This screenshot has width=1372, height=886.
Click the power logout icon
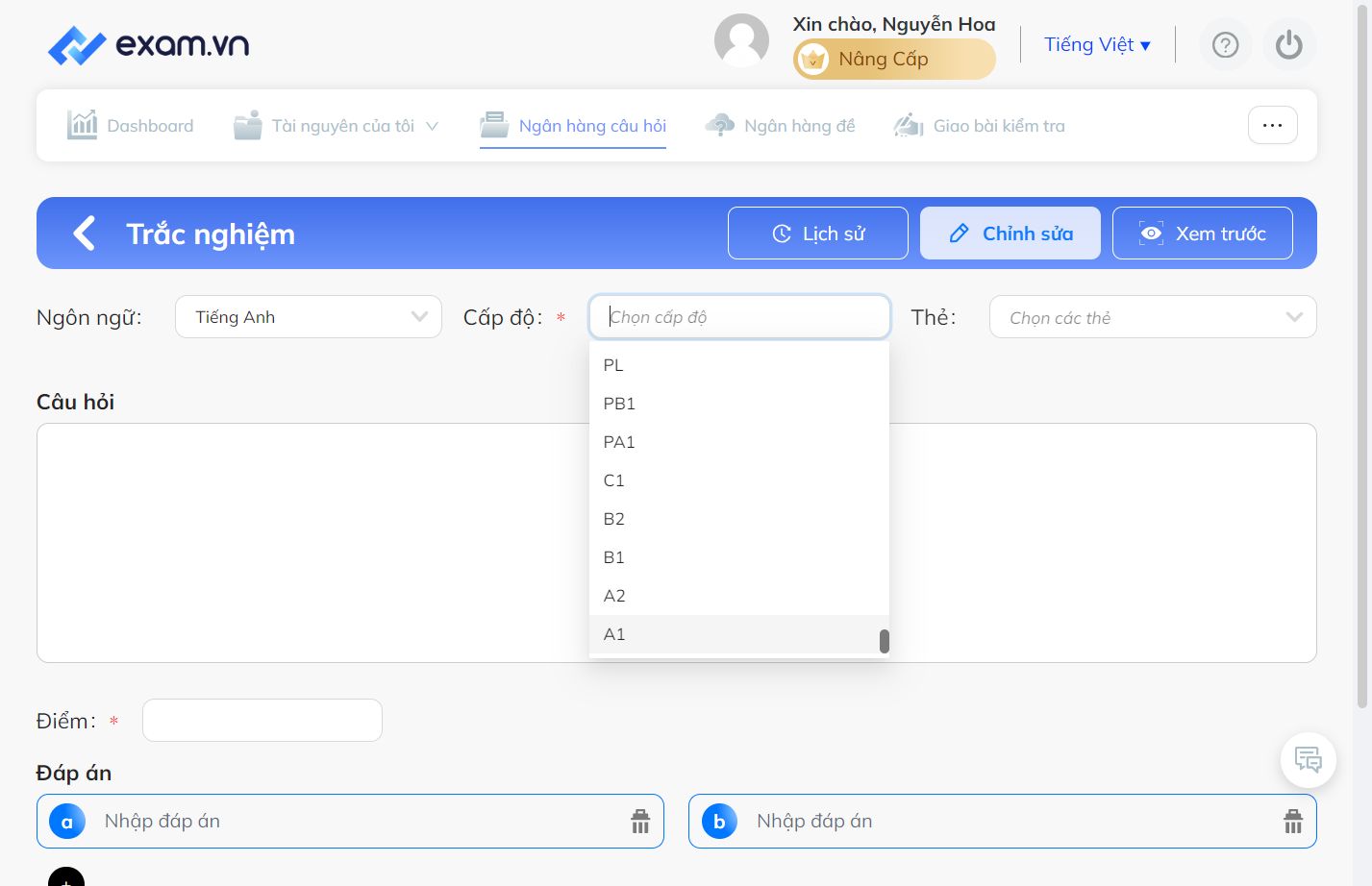click(x=1289, y=45)
